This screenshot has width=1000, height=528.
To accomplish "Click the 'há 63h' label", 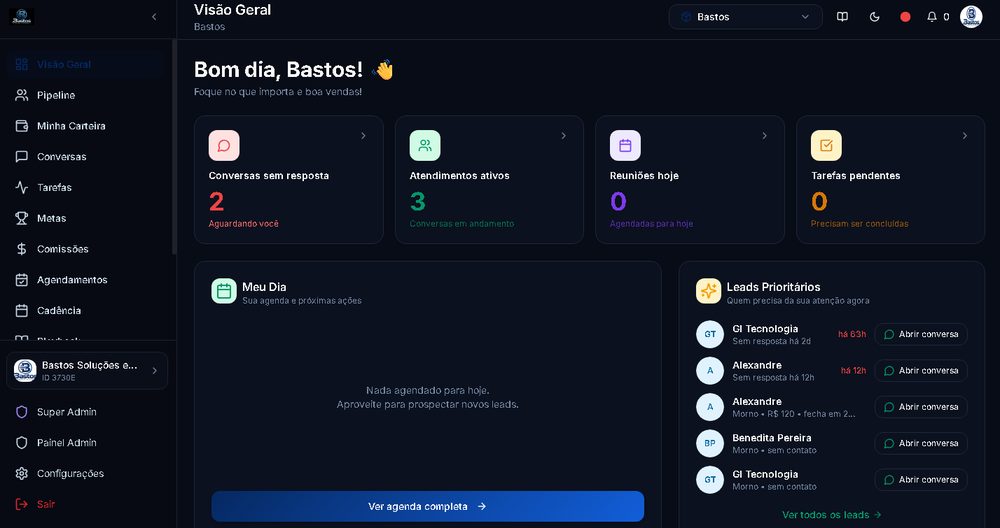I will click(x=852, y=334).
